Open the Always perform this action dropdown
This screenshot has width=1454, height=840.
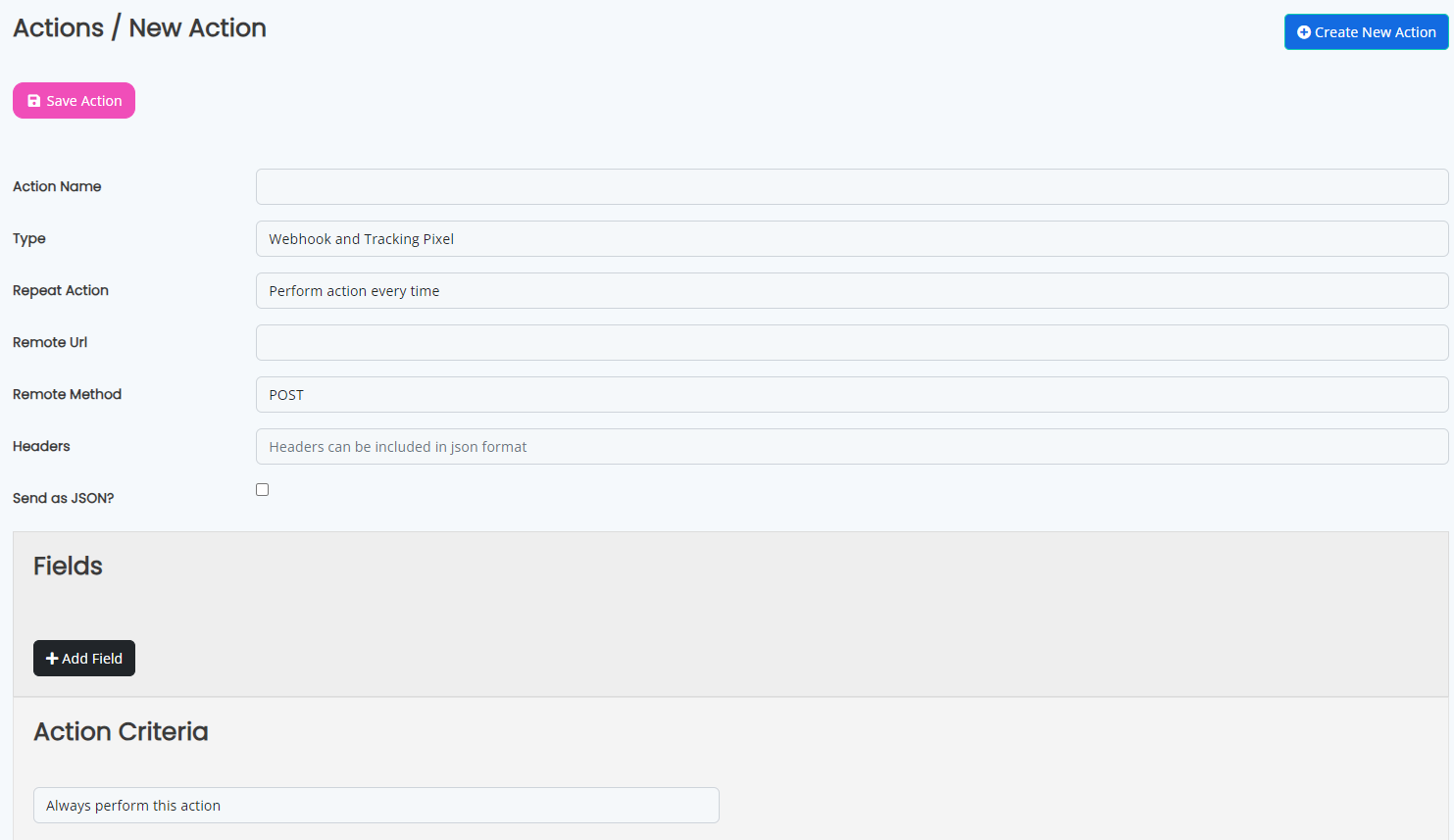pyautogui.click(x=376, y=805)
